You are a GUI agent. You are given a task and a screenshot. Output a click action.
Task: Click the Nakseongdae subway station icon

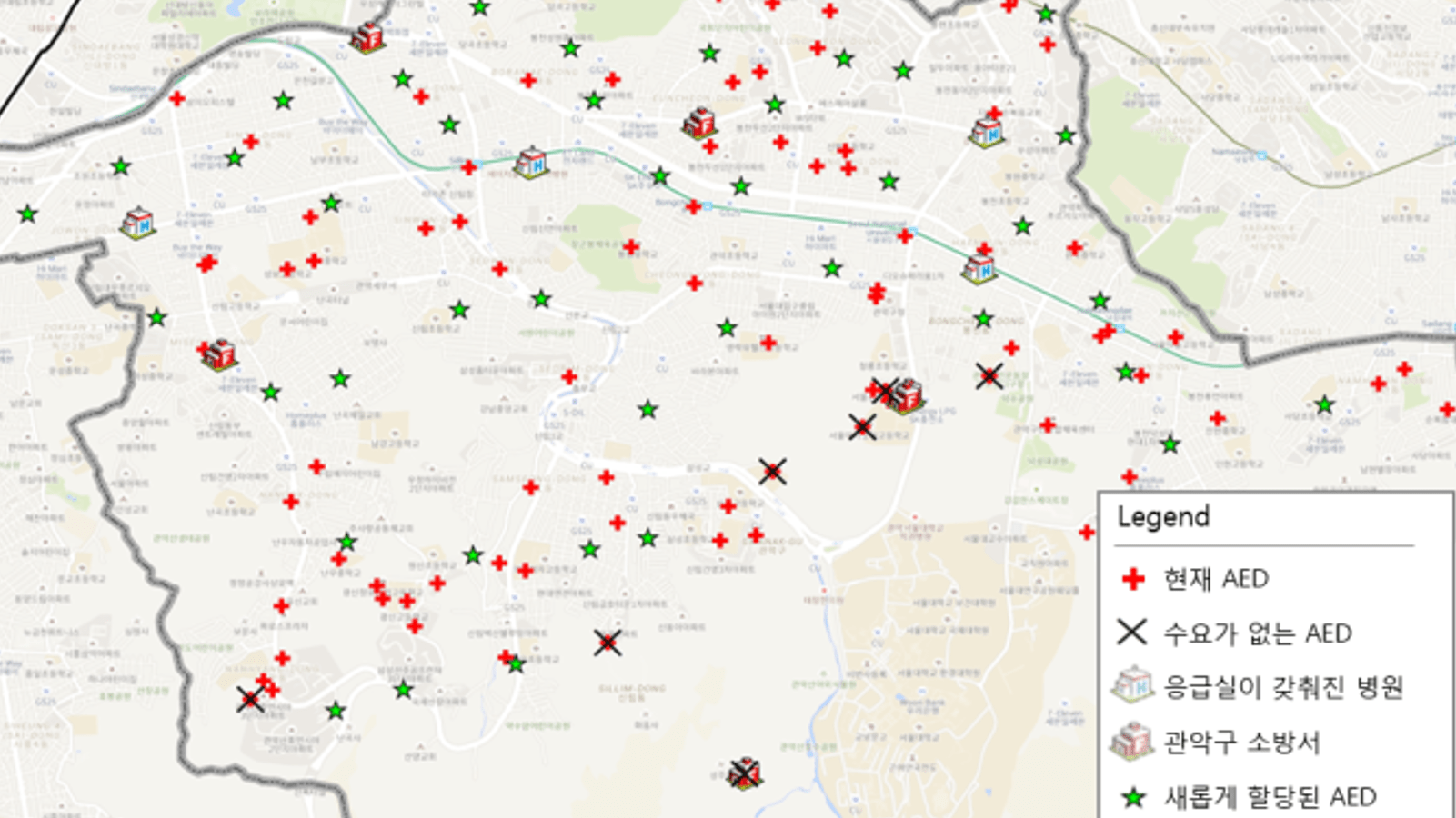(x=1120, y=328)
